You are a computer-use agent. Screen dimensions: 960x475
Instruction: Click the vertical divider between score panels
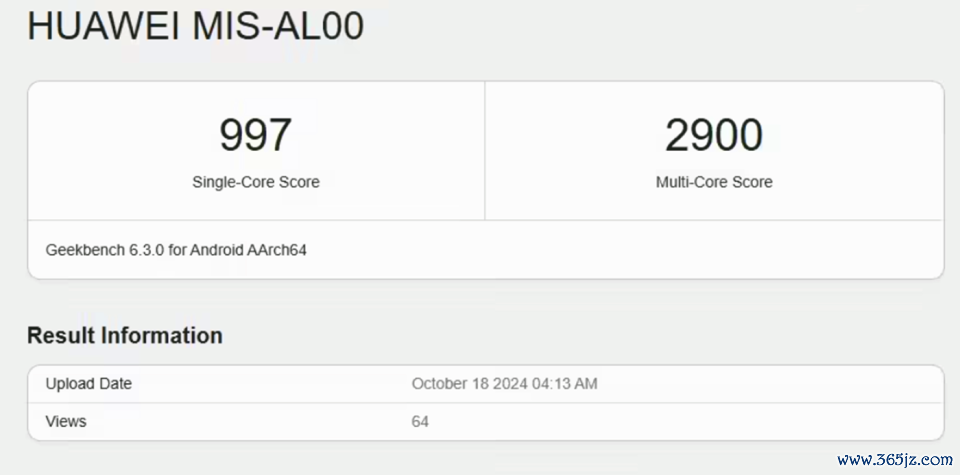coord(485,150)
